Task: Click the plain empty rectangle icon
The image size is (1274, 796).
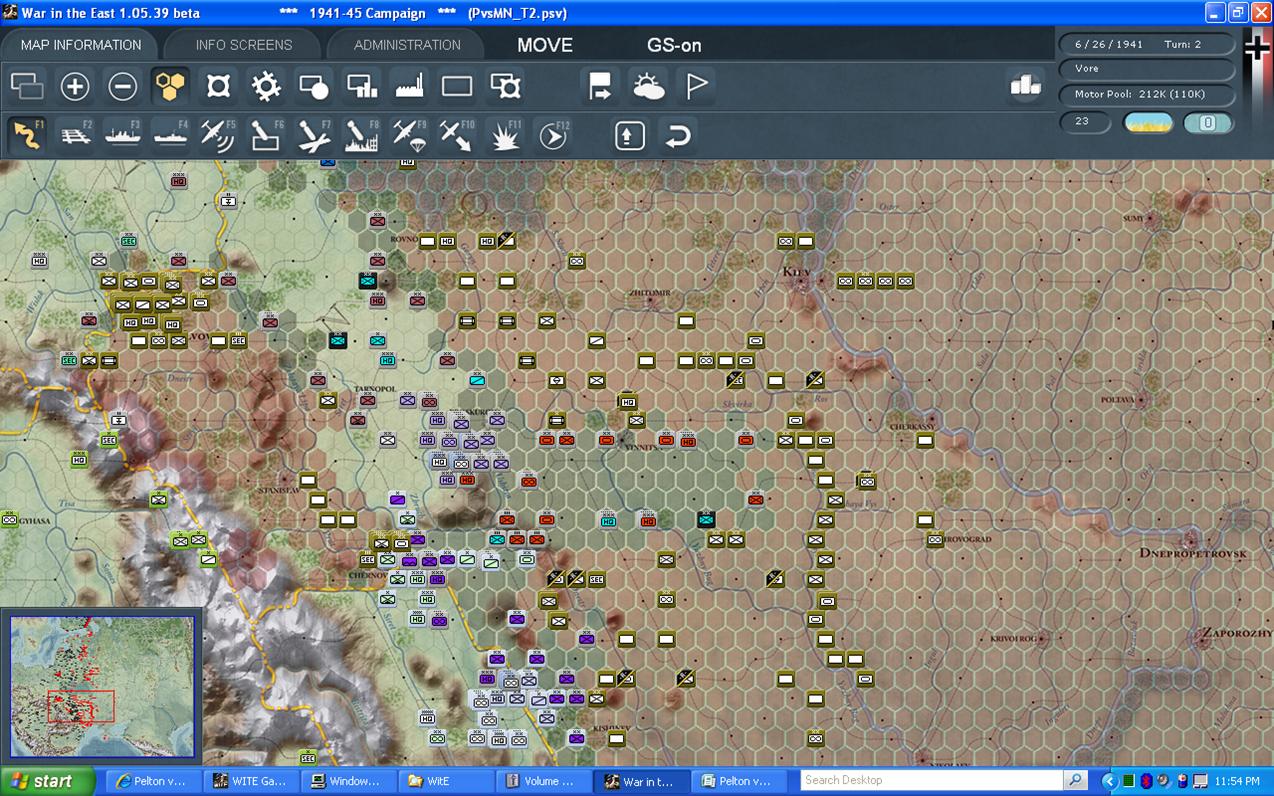Action: click(x=457, y=87)
